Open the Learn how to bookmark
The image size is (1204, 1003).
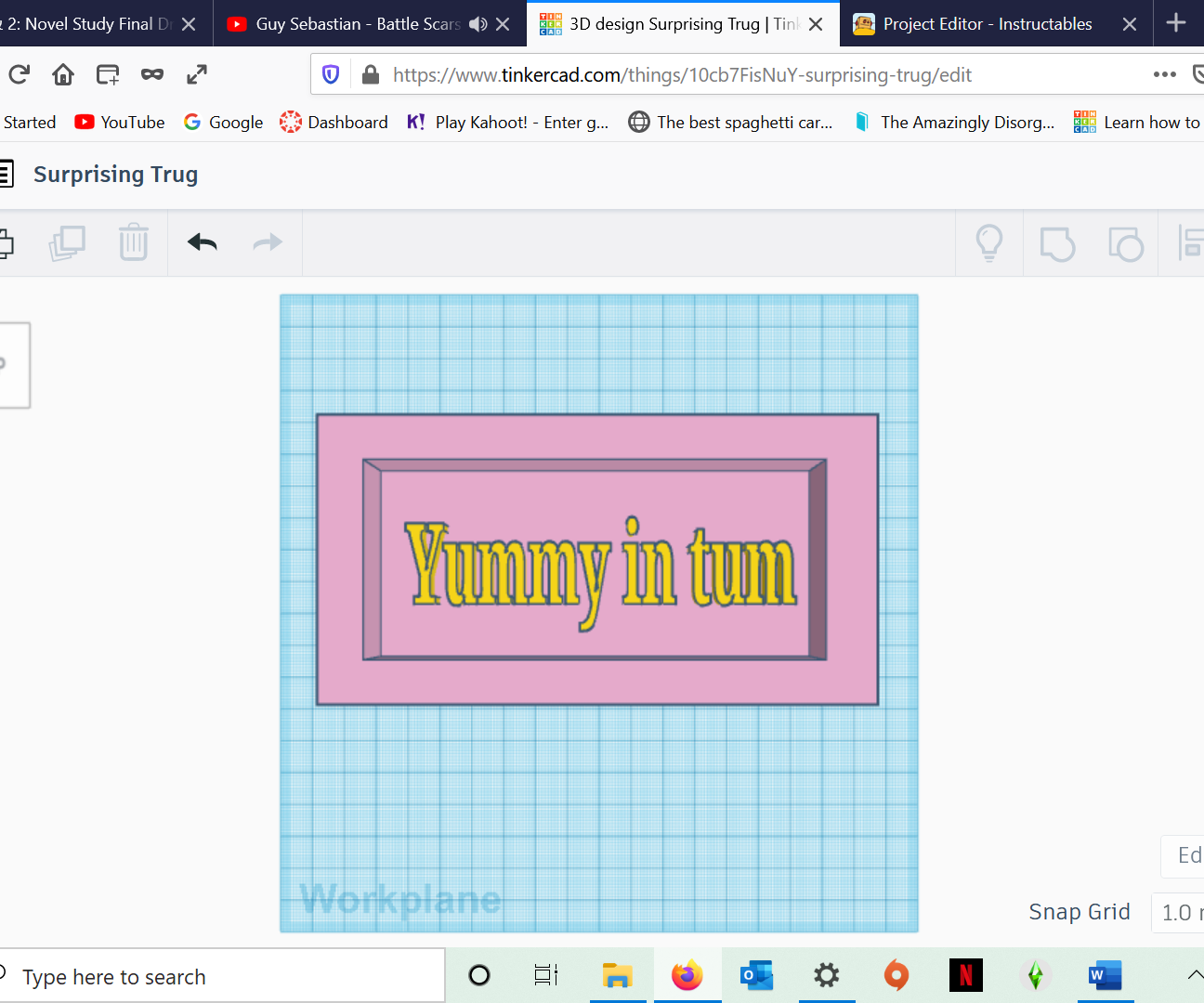tap(1138, 123)
